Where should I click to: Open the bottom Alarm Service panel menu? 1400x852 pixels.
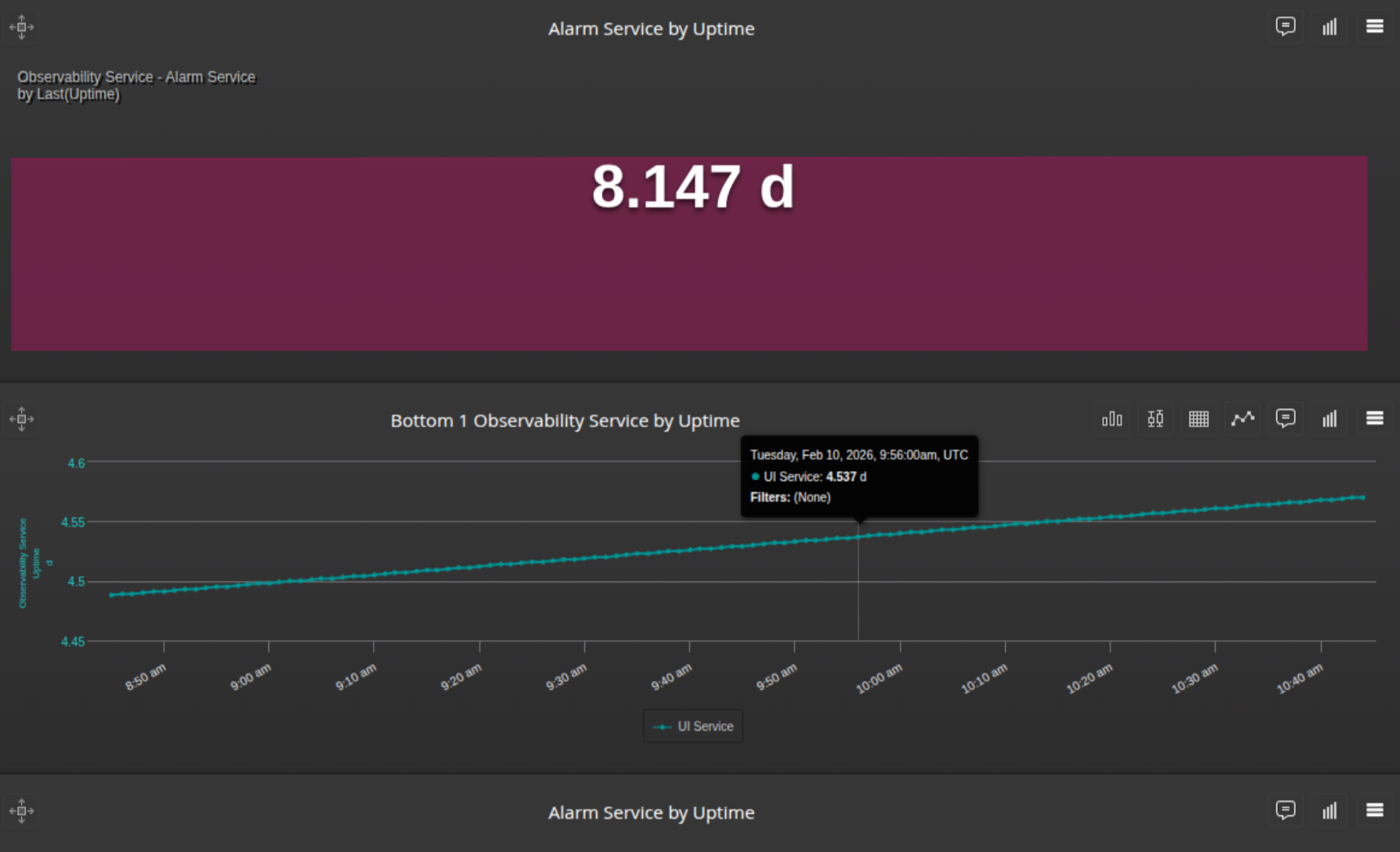pos(1374,810)
